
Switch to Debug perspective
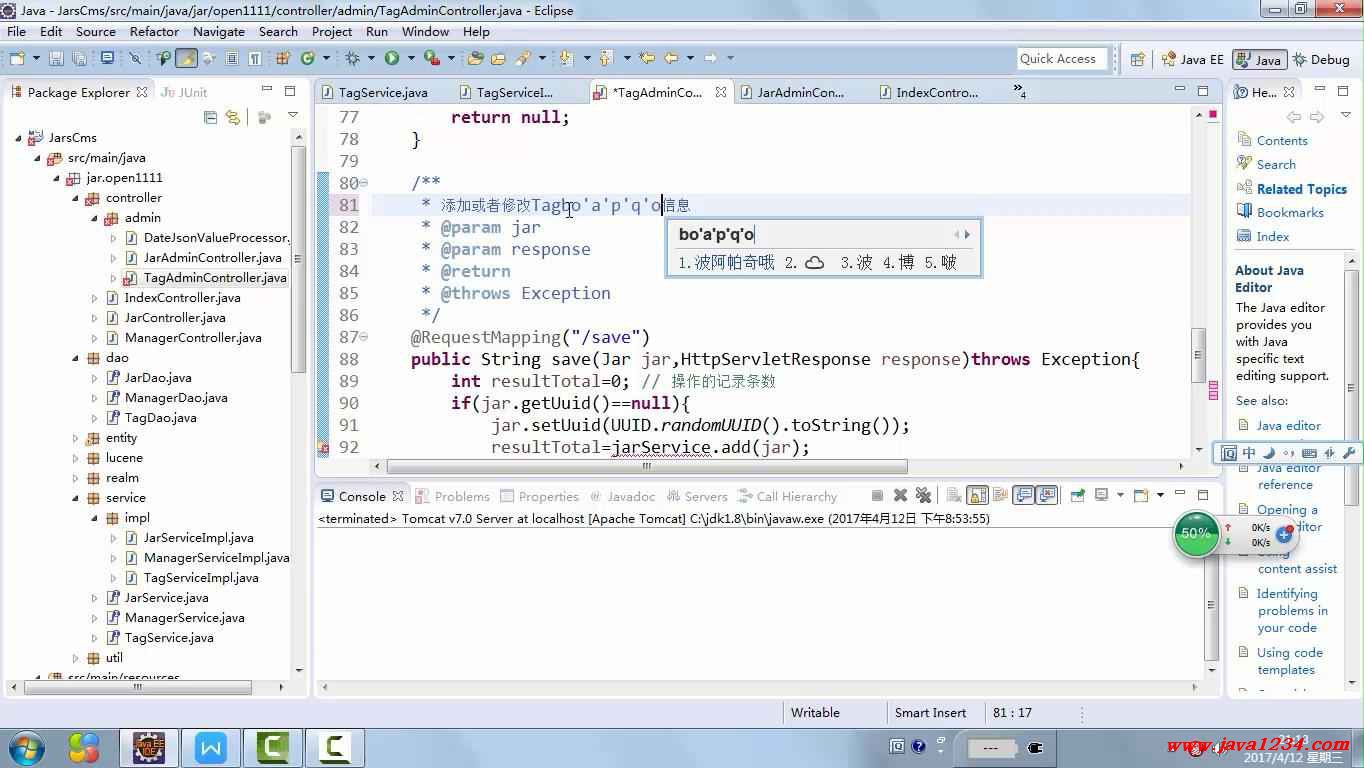pyautogui.click(x=1322, y=60)
